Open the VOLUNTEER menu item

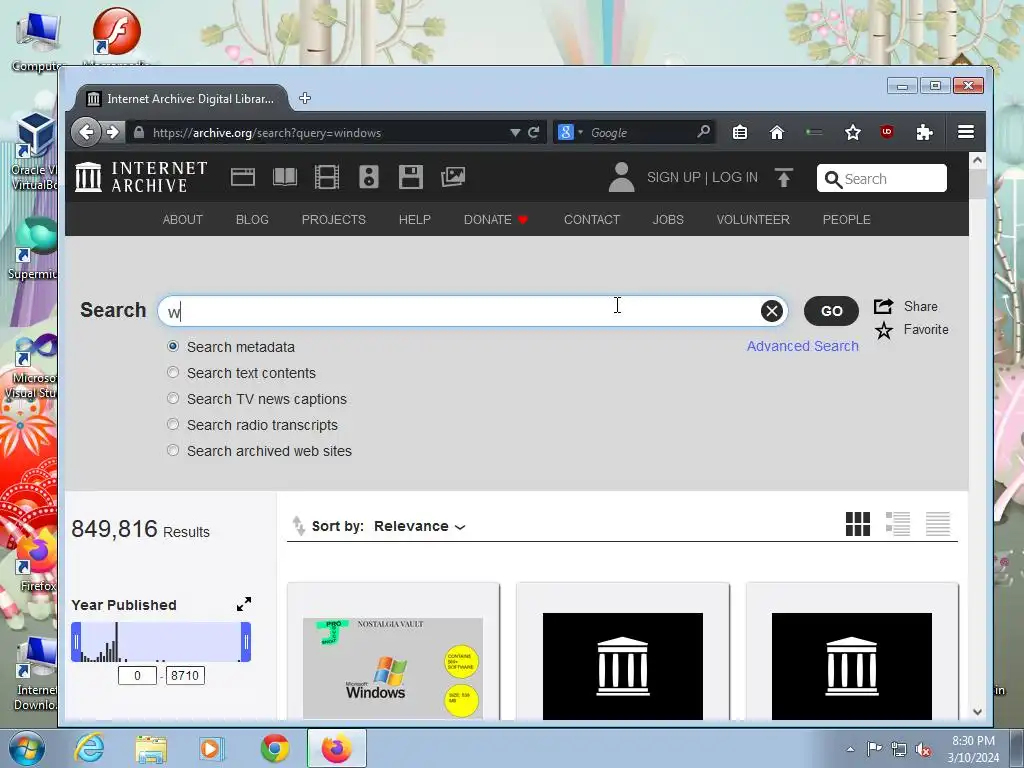753,219
